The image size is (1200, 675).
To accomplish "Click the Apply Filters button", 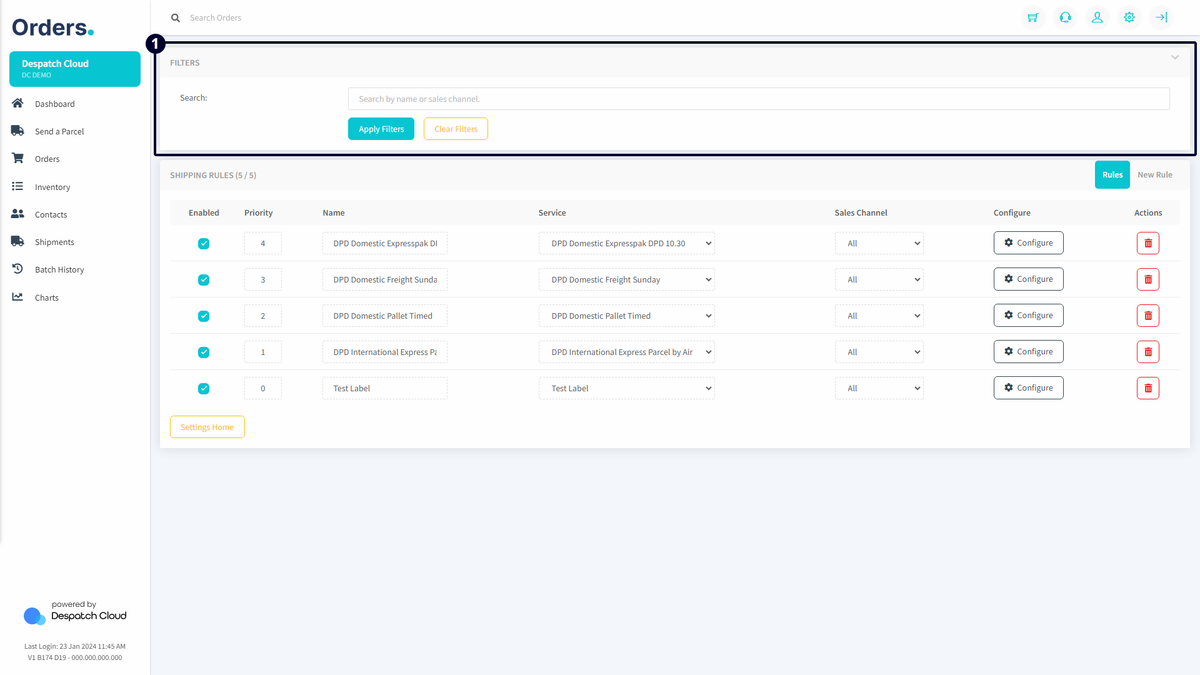I will [381, 129].
